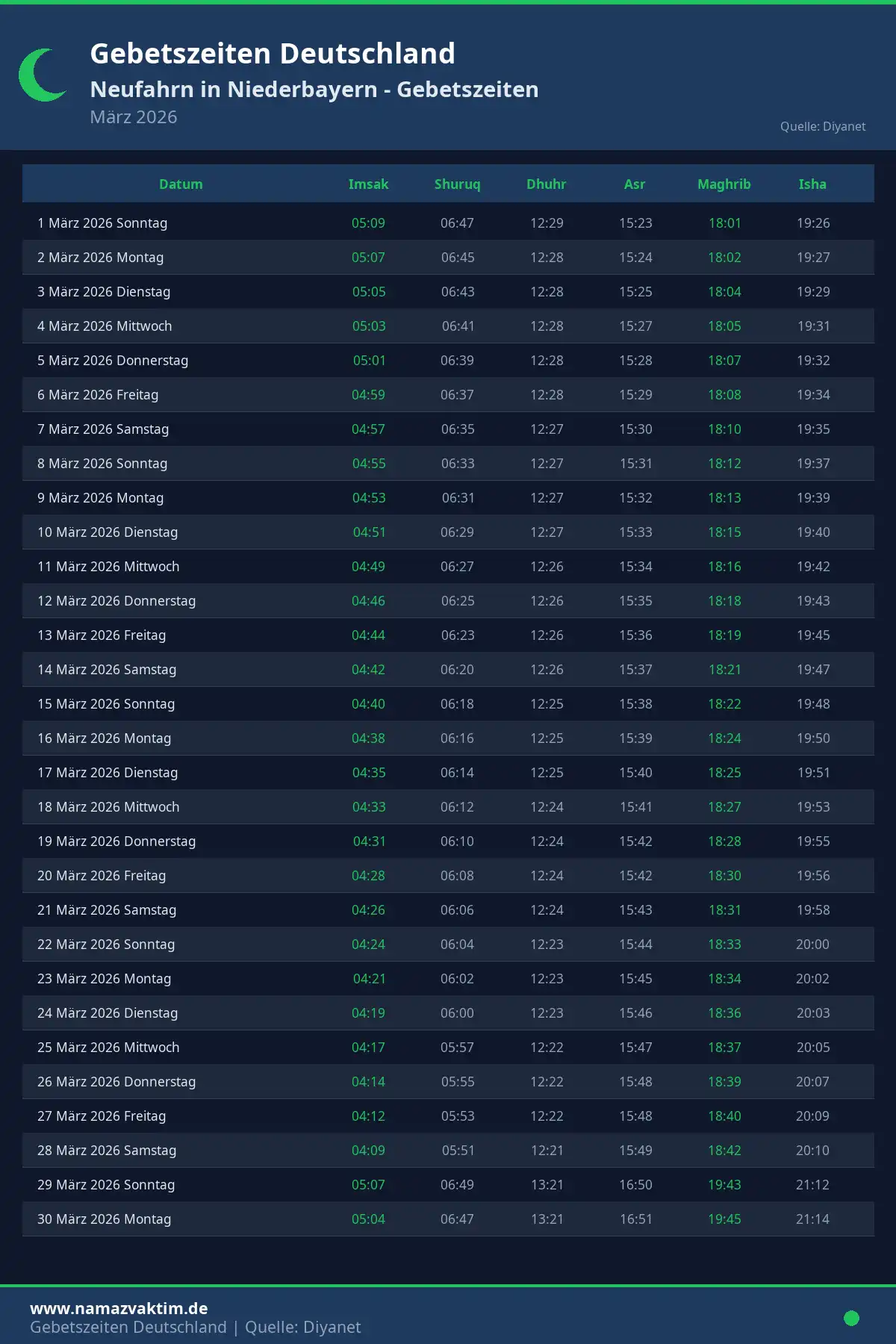Click the Asr column header
This screenshot has height=1344, width=896.
pyautogui.click(x=635, y=184)
